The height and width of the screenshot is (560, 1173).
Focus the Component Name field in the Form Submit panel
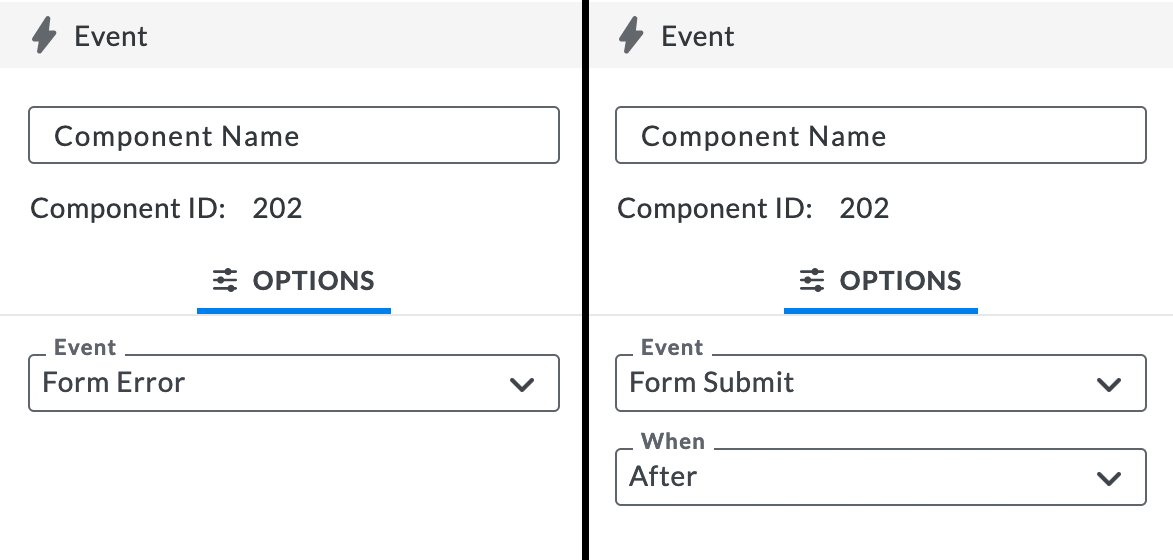[x=880, y=136]
